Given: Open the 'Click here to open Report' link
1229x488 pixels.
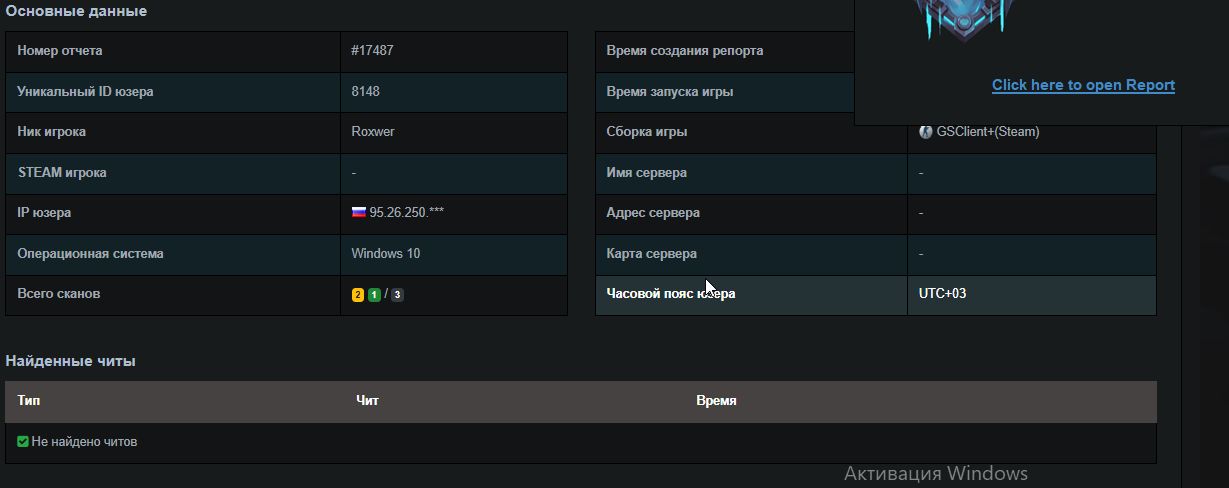Looking at the screenshot, I should [x=1083, y=85].
